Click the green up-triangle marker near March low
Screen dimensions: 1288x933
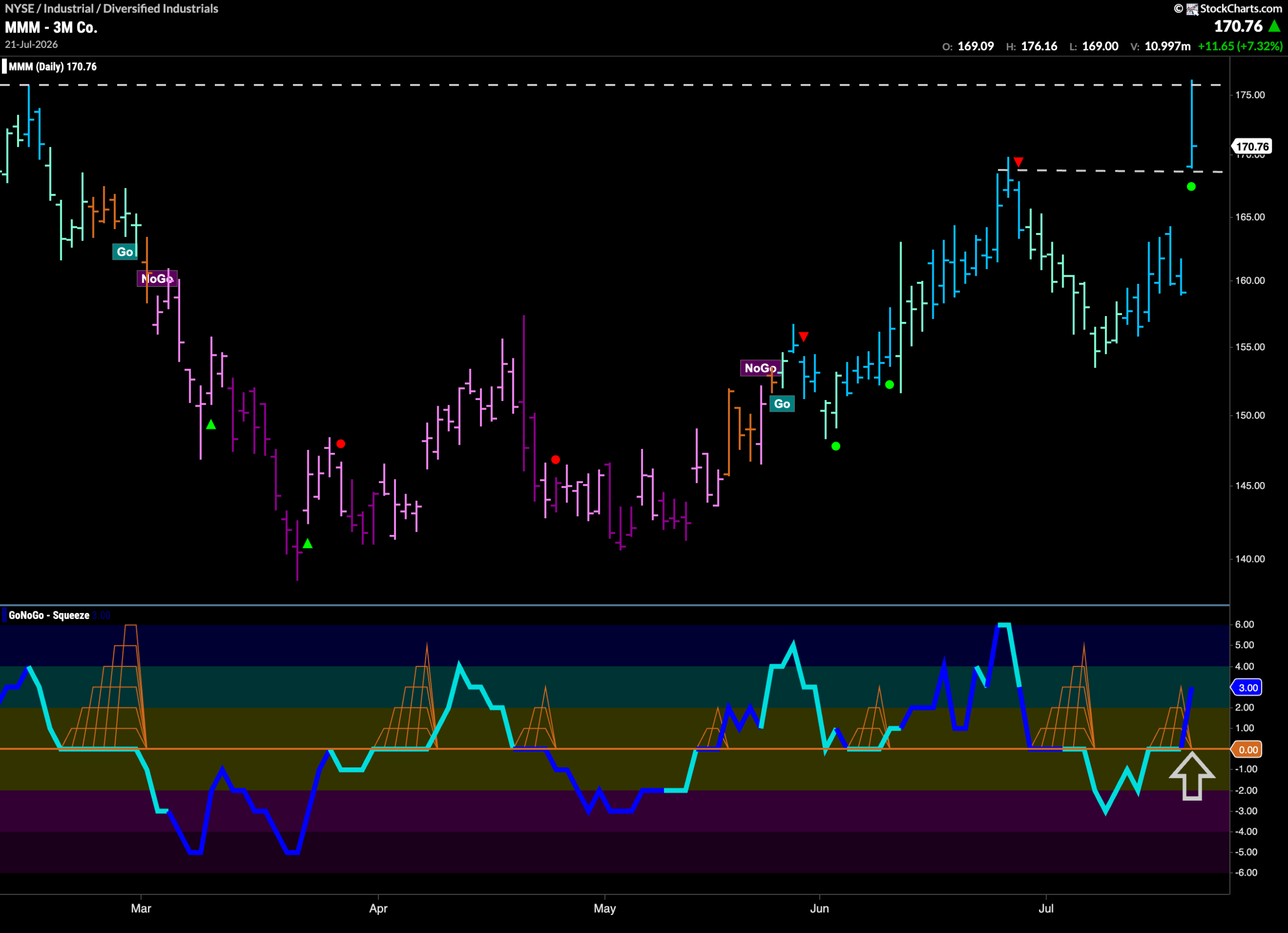(x=307, y=543)
